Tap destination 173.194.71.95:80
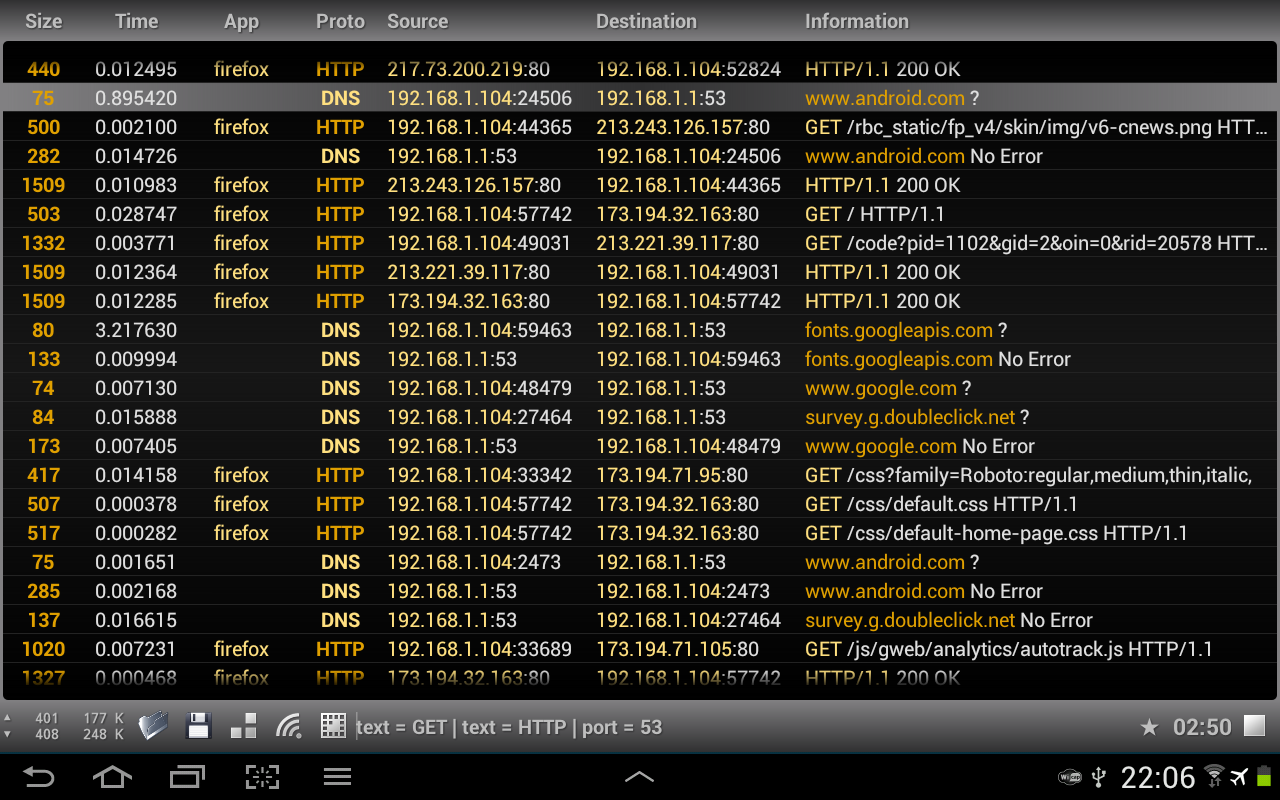 (672, 475)
